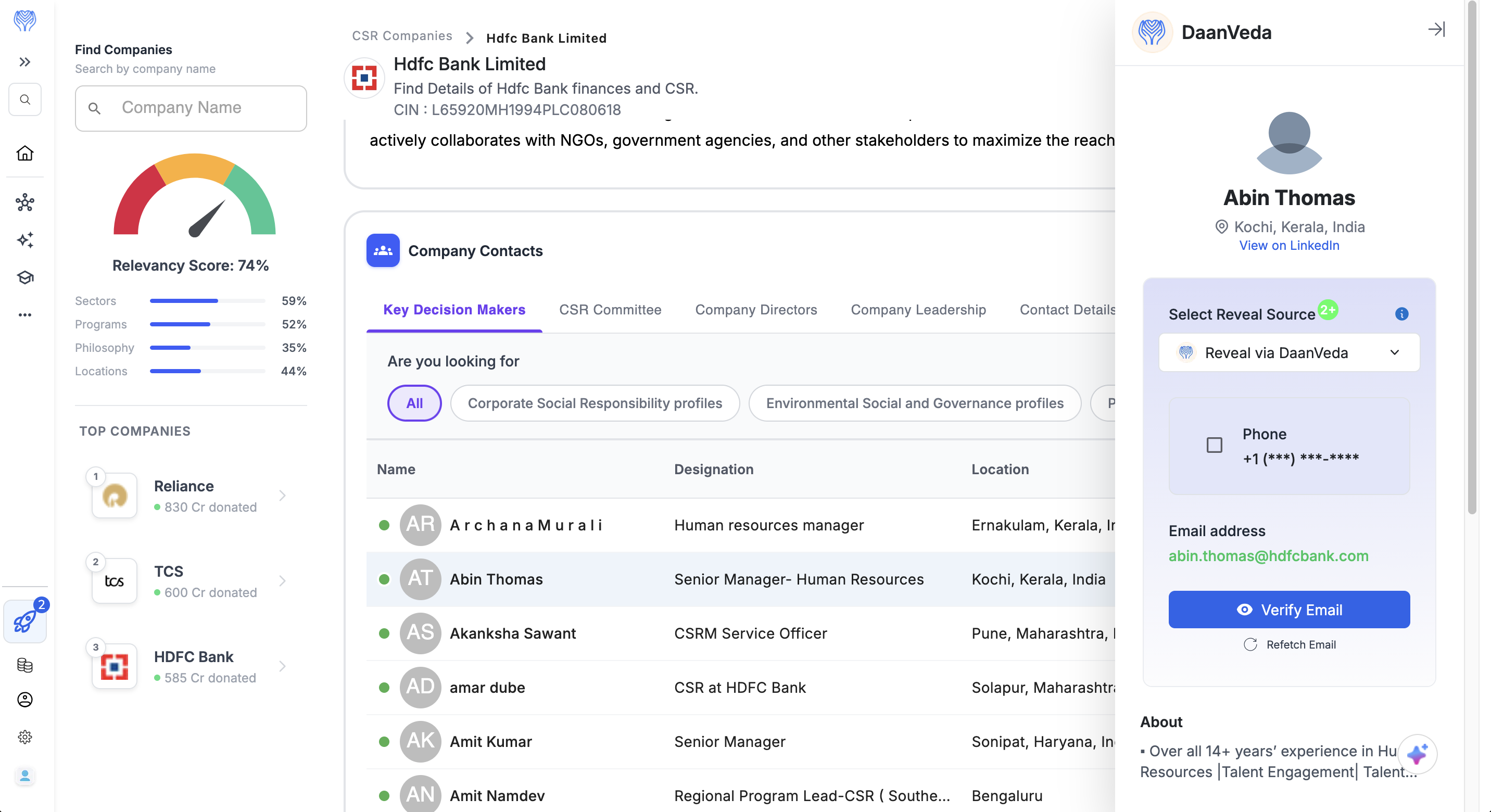This screenshot has height=812, width=1491.
Task: Click the Company Contacts group icon
Action: (383, 250)
